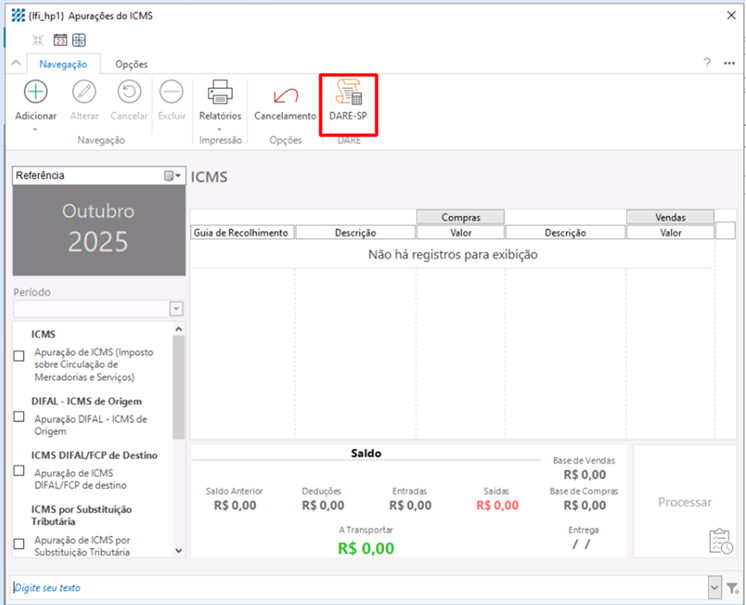Click the Compras column header

(460, 217)
